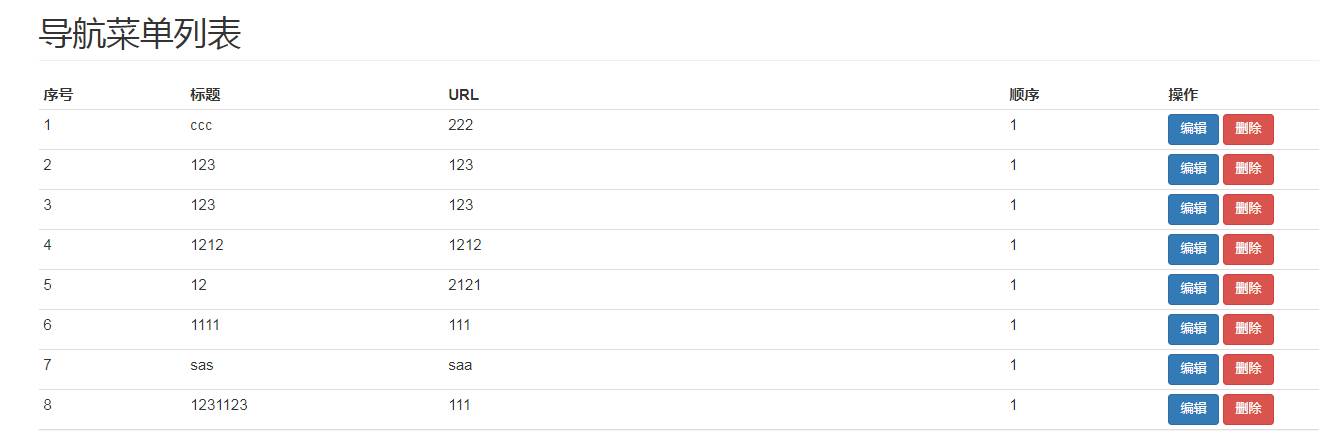Image resolution: width=1319 pixels, height=431 pixels.
Task: Edit the entry titled 1231123
Action: [1192, 409]
